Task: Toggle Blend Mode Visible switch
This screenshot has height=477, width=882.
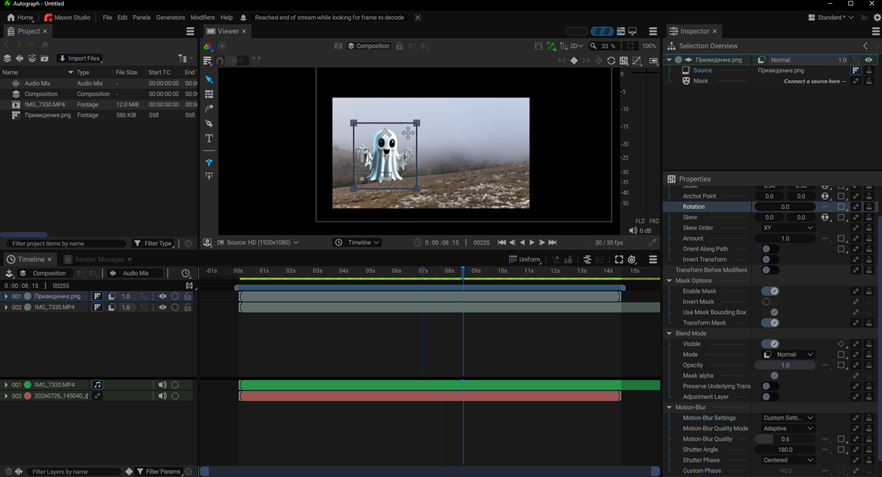Action: coord(770,344)
